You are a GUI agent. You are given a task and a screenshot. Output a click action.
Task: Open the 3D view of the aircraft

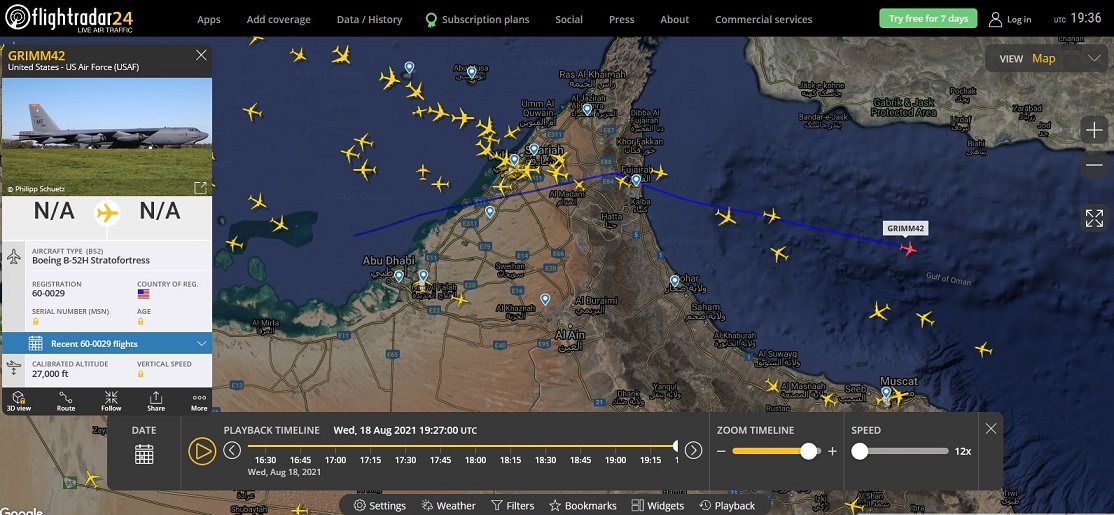tap(18, 401)
